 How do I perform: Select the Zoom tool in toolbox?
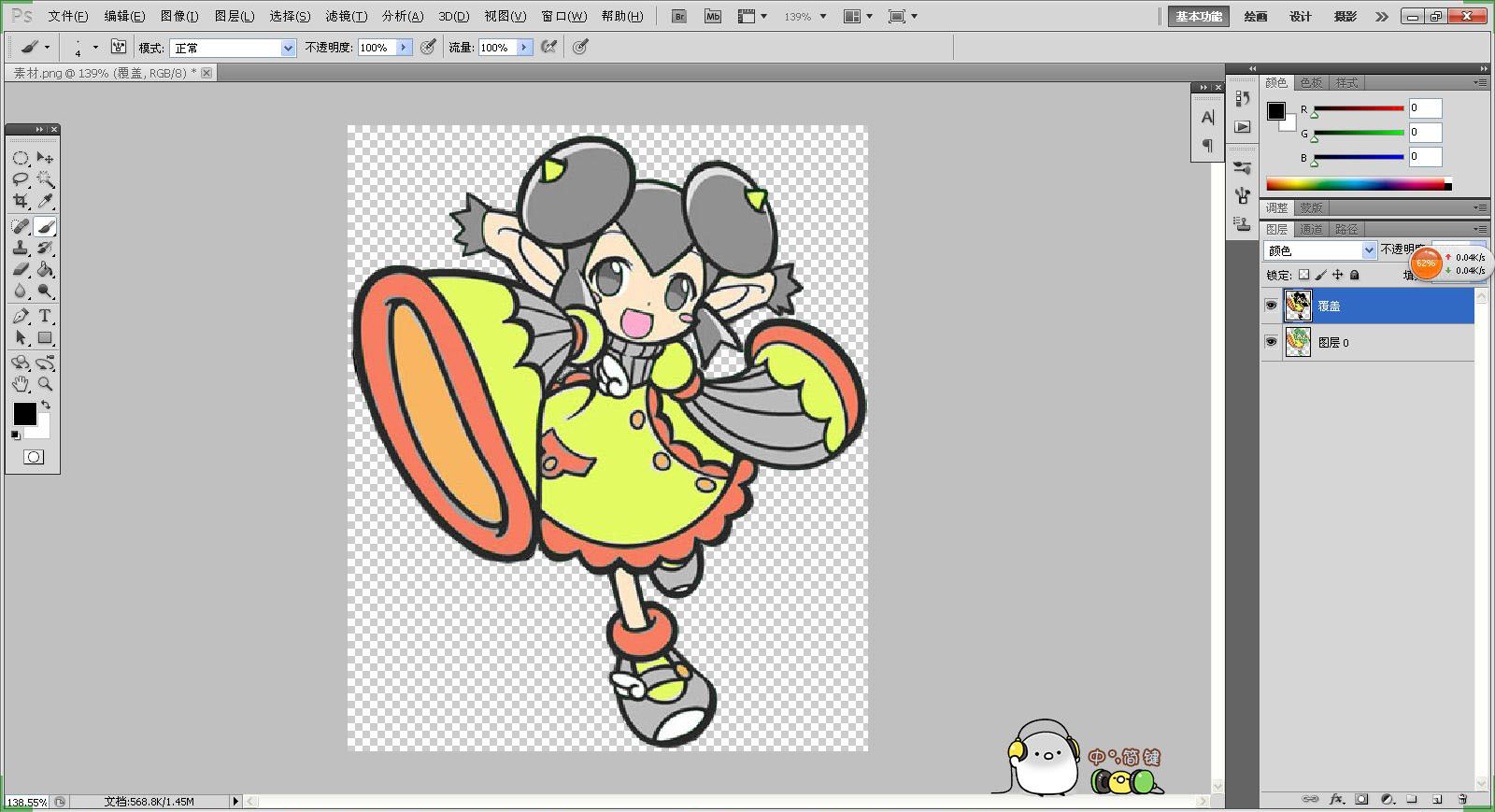(45, 383)
